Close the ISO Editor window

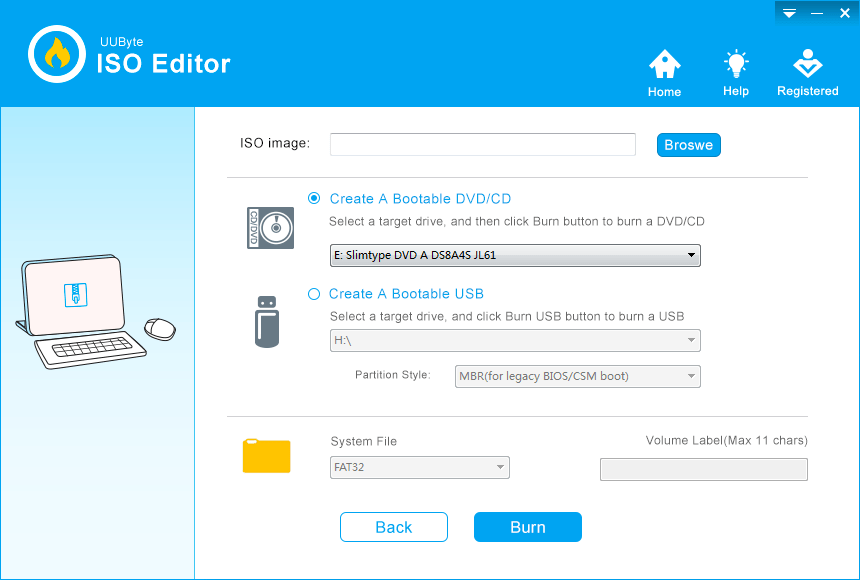(x=845, y=13)
